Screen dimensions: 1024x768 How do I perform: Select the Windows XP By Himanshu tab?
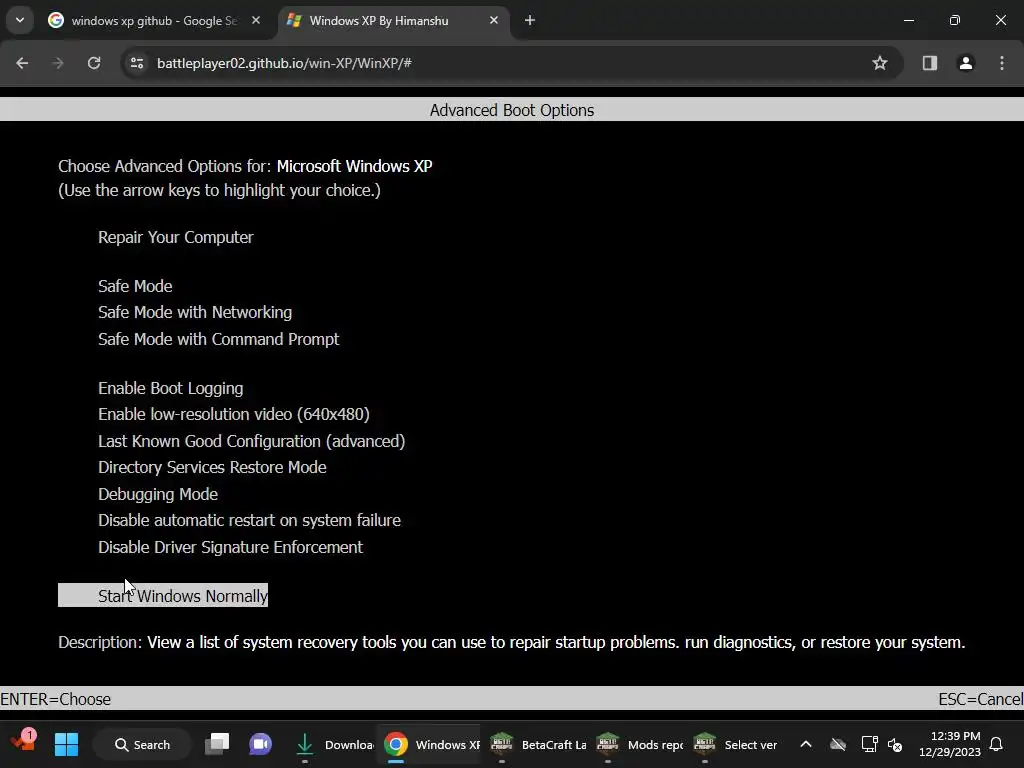click(394, 21)
